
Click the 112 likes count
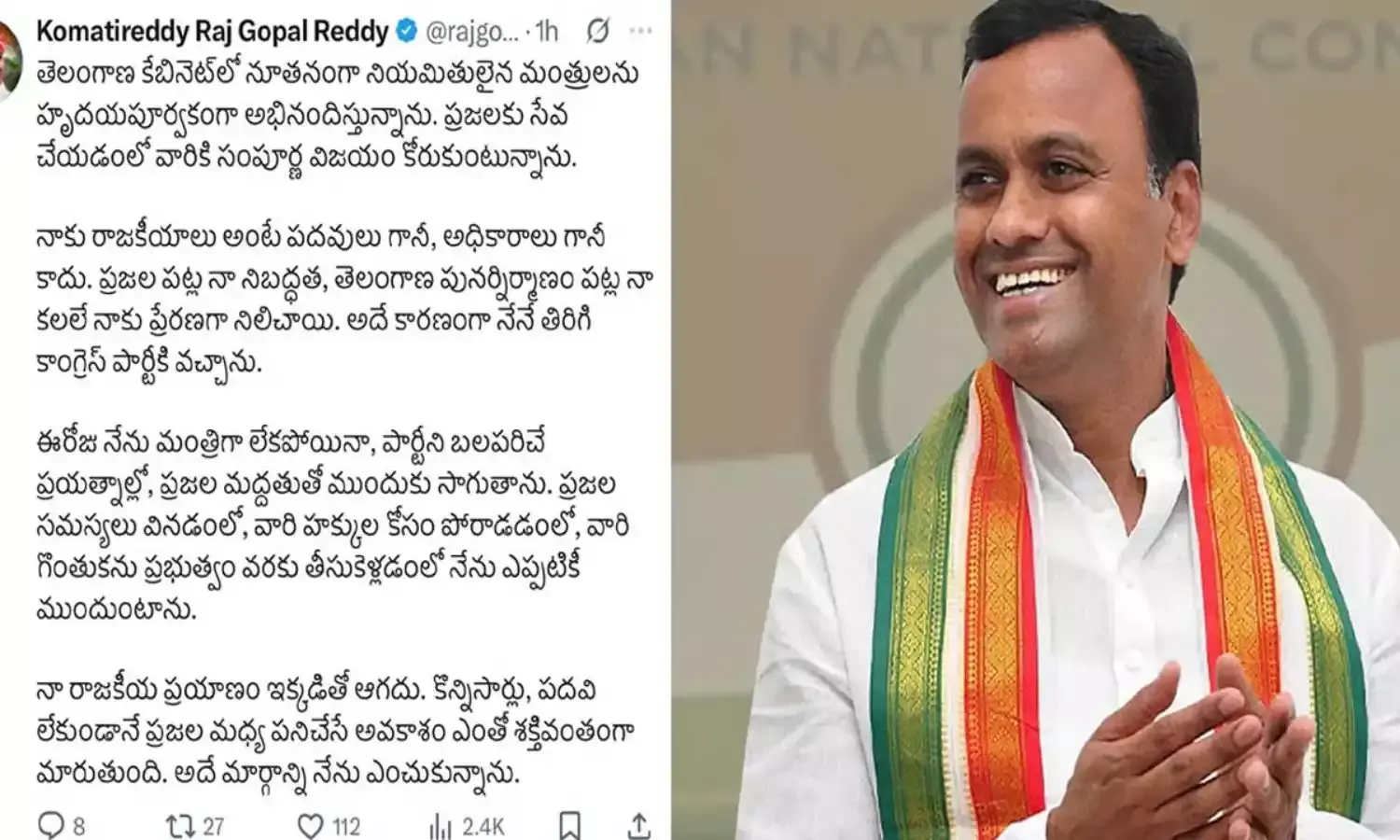click(x=346, y=826)
